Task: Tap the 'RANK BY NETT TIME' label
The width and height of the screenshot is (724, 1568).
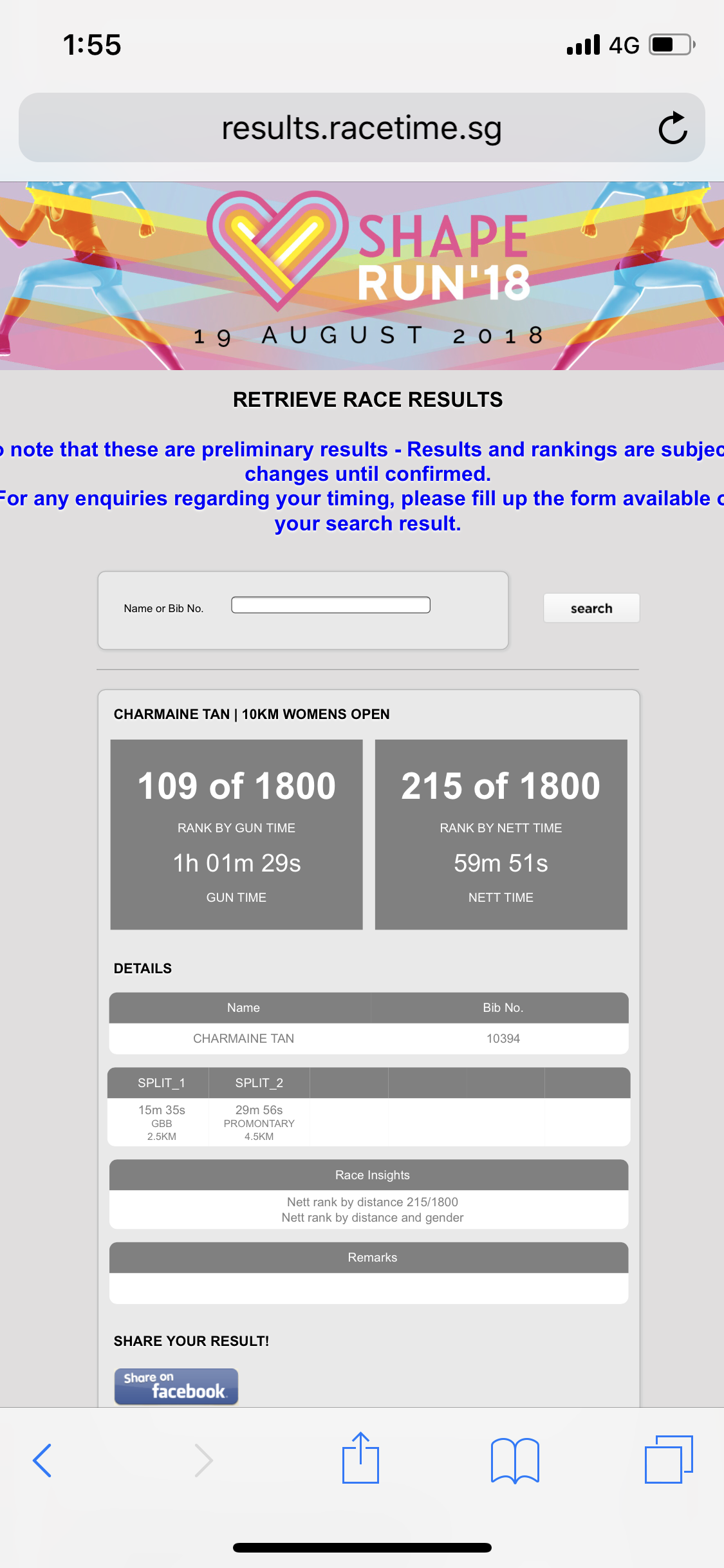Action: [x=501, y=828]
